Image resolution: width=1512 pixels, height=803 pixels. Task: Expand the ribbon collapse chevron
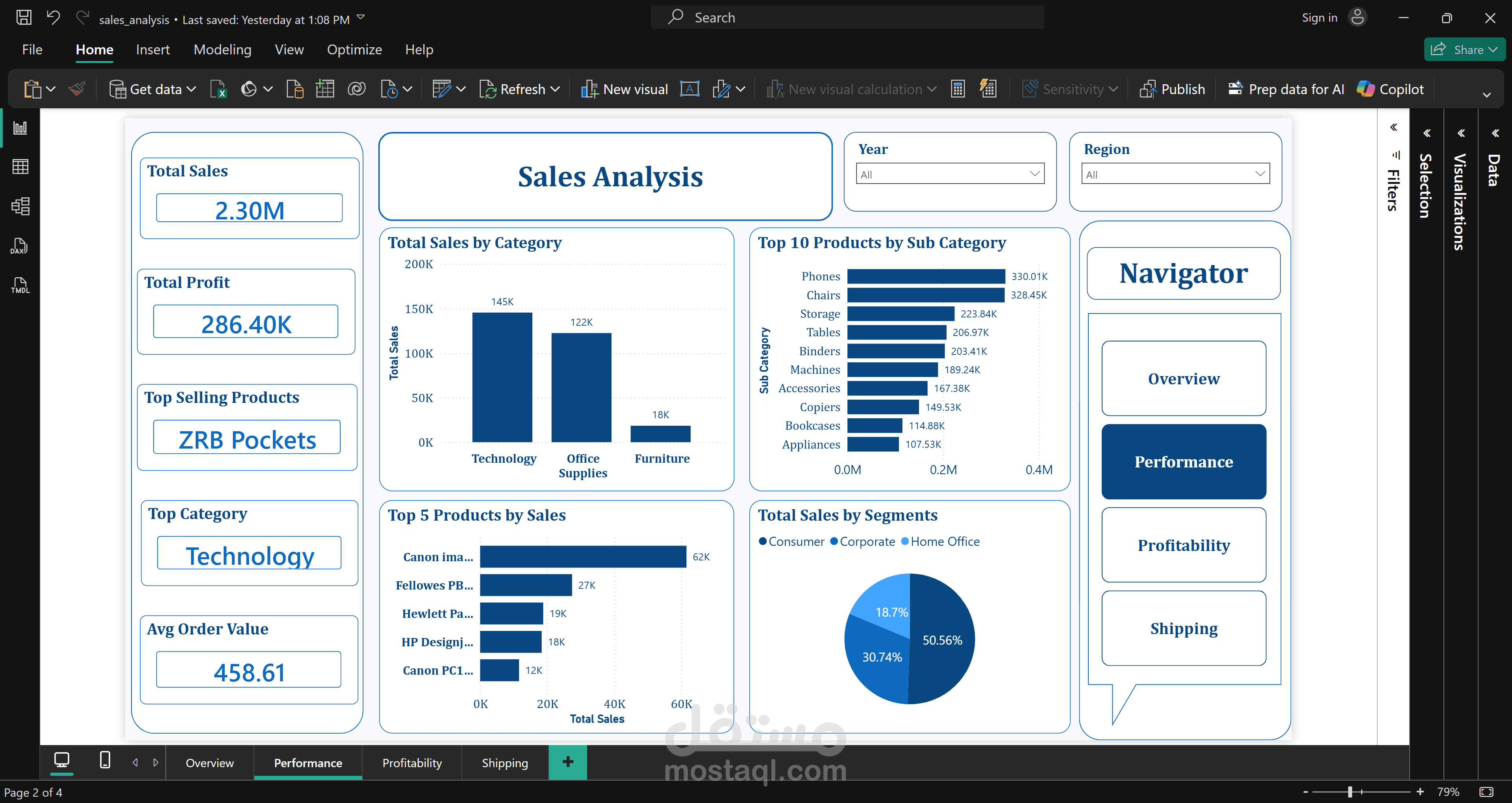click(1486, 95)
